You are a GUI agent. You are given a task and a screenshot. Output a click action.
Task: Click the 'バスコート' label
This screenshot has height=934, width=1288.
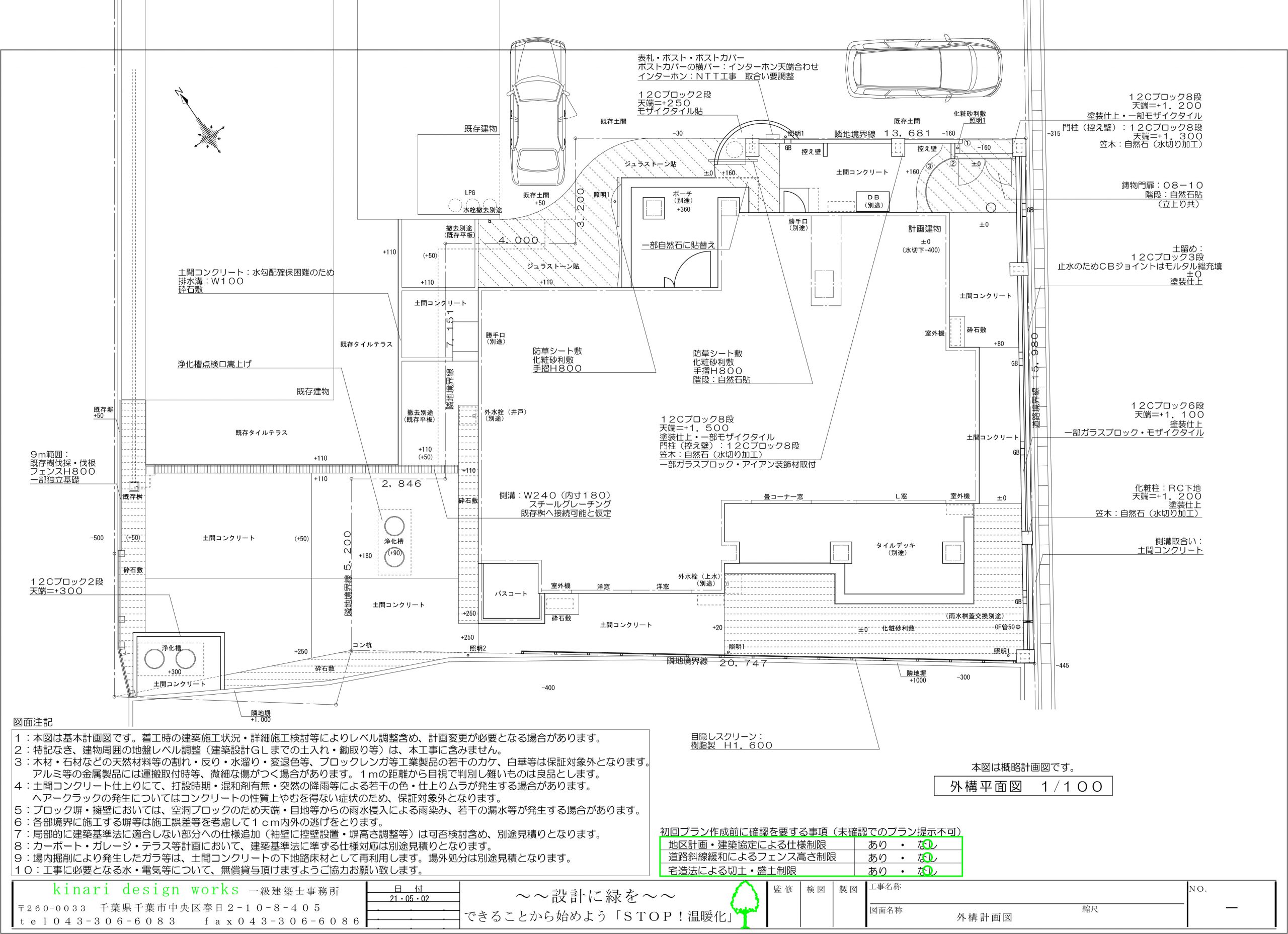click(x=511, y=593)
